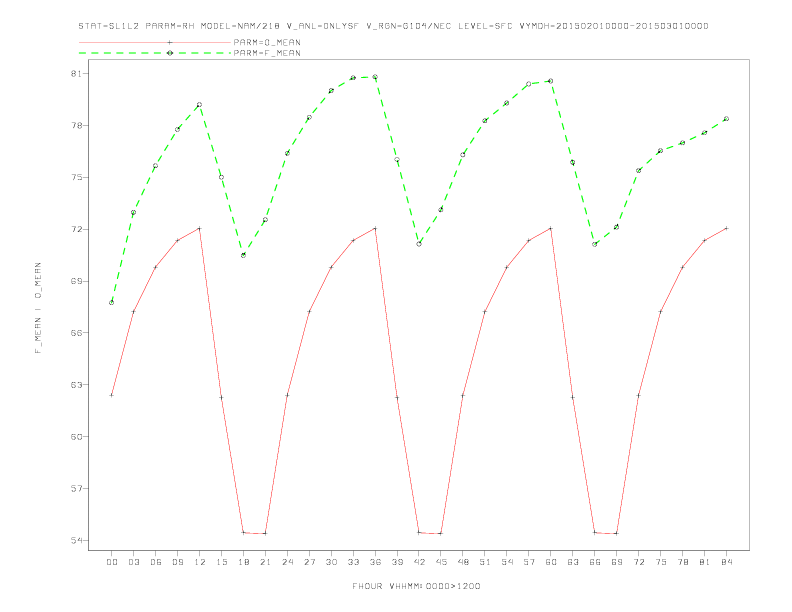Select green F_MEAN data point at hour 00

112,302
